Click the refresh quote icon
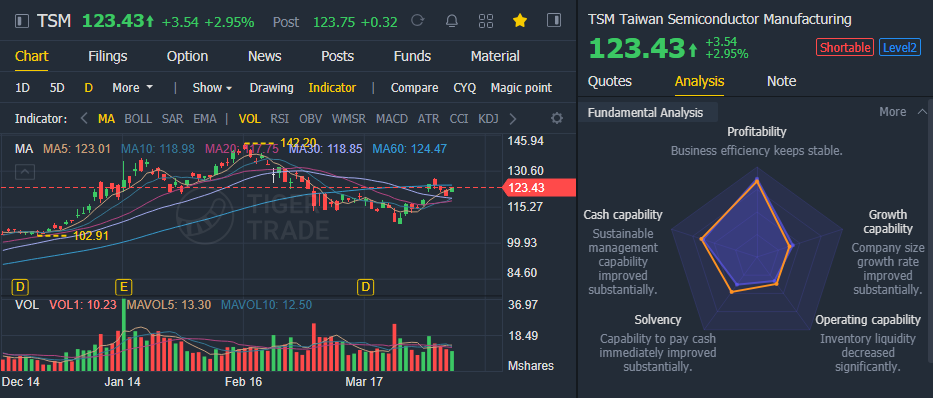 (x=418, y=21)
